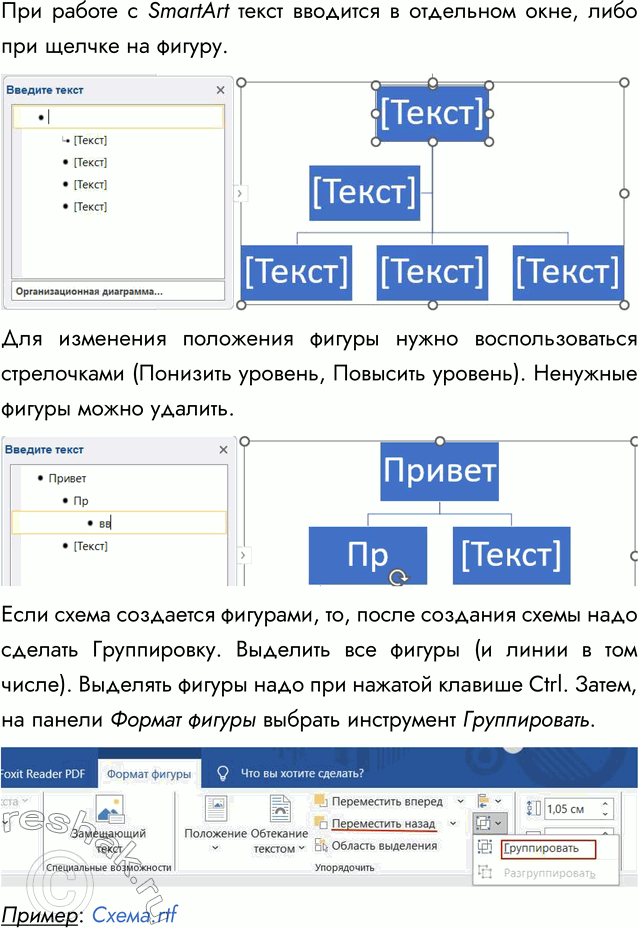Close the first Введите текст pane
638x928 pixels.
[221, 90]
